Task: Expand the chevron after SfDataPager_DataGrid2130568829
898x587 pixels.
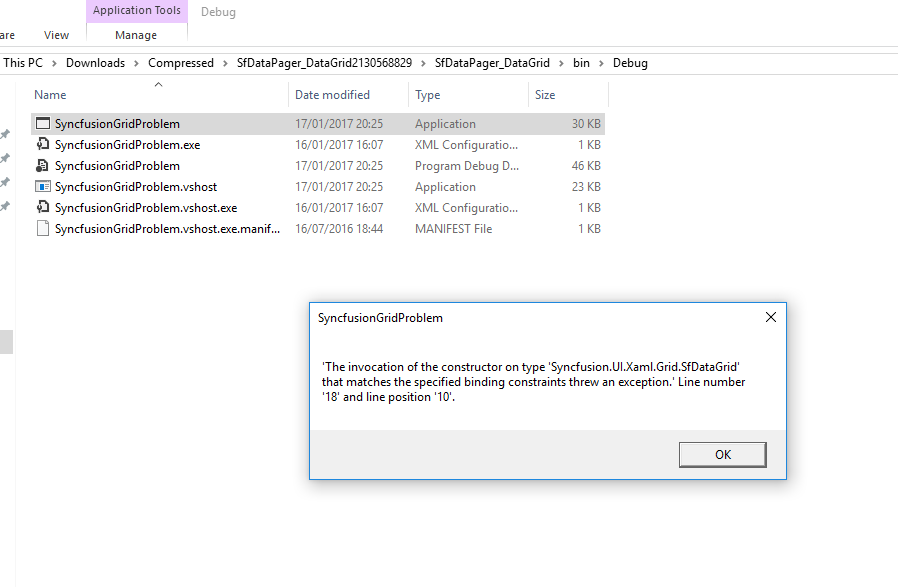Action: 423,64
